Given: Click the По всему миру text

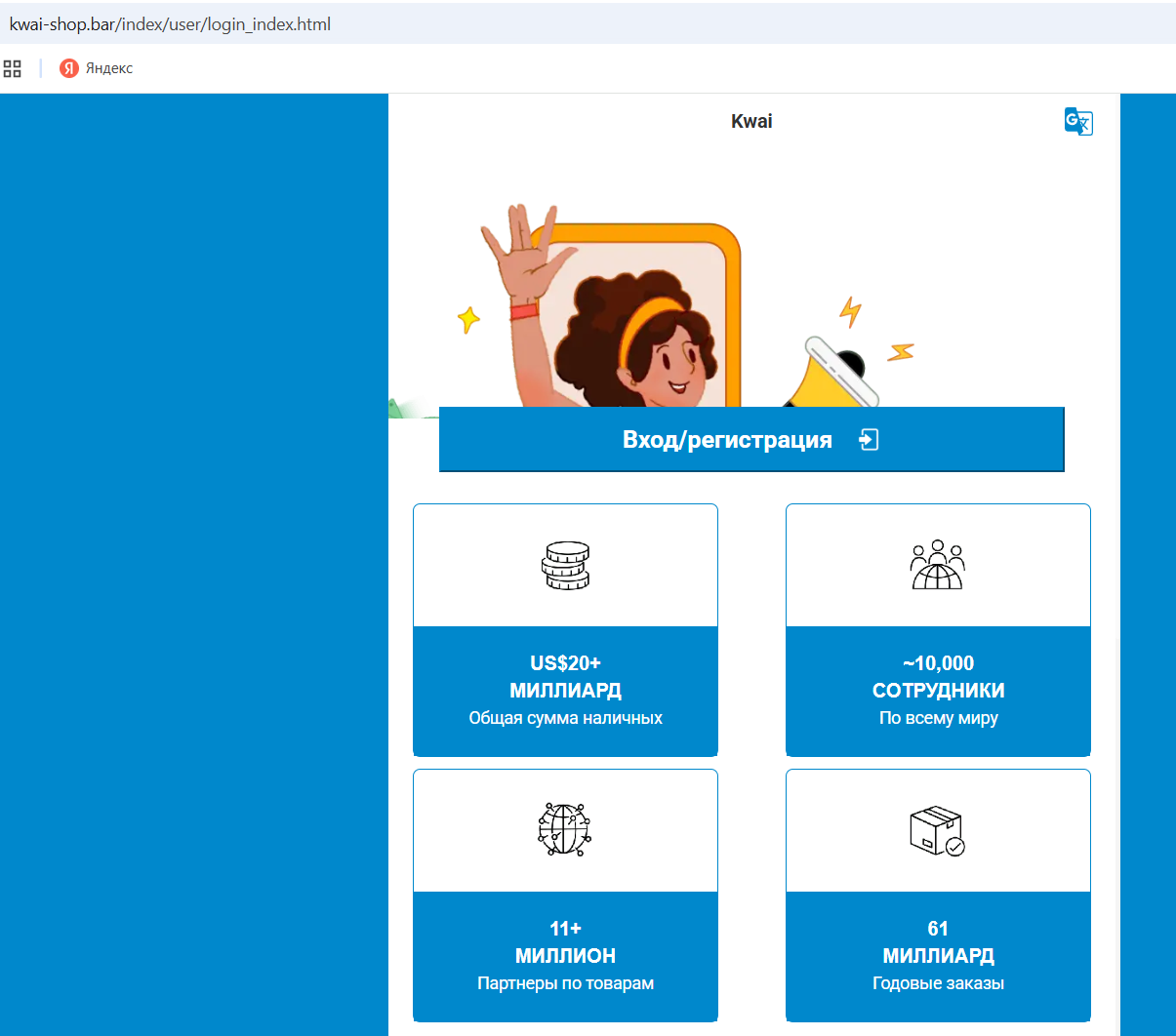Looking at the screenshot, I should [x=939, y=718].
